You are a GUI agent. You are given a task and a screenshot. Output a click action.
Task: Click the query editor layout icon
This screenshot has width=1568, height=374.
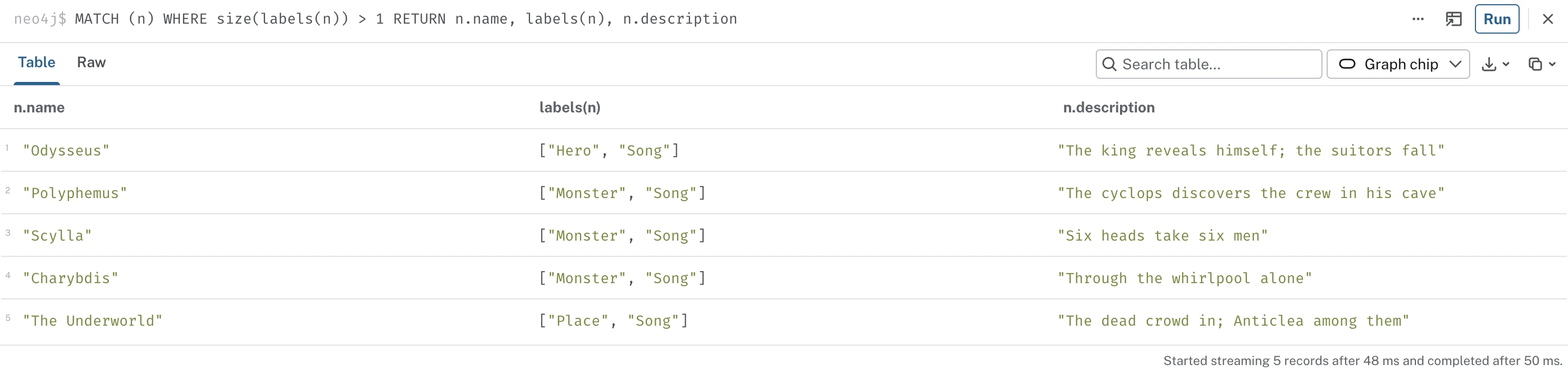pos(1453,19)
